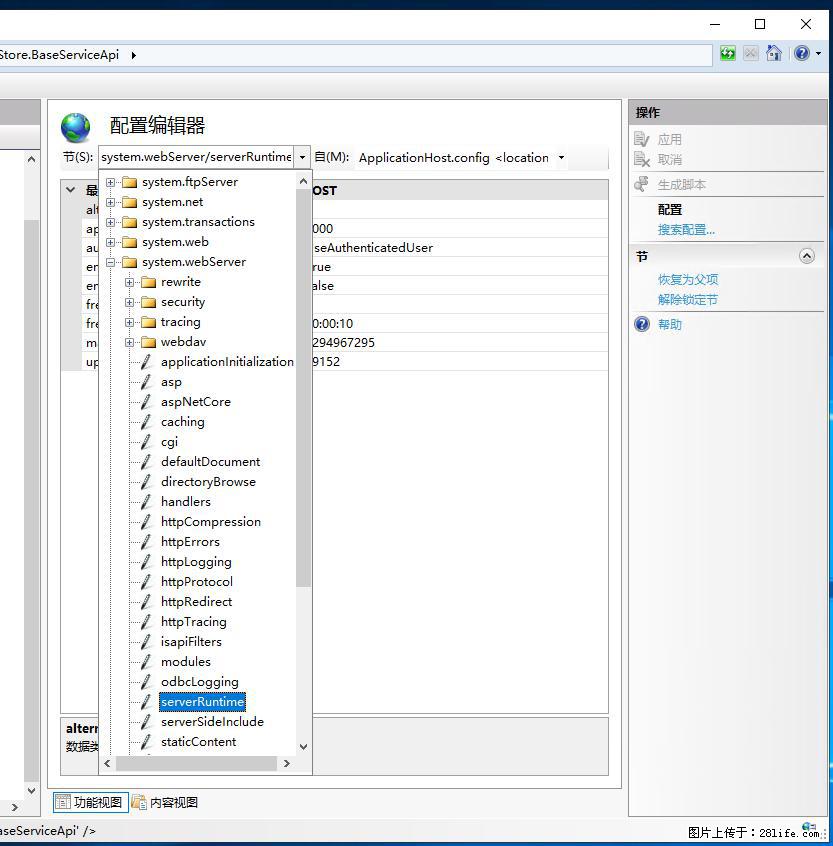Select the aspNetCore section icon

coord(146,402)
